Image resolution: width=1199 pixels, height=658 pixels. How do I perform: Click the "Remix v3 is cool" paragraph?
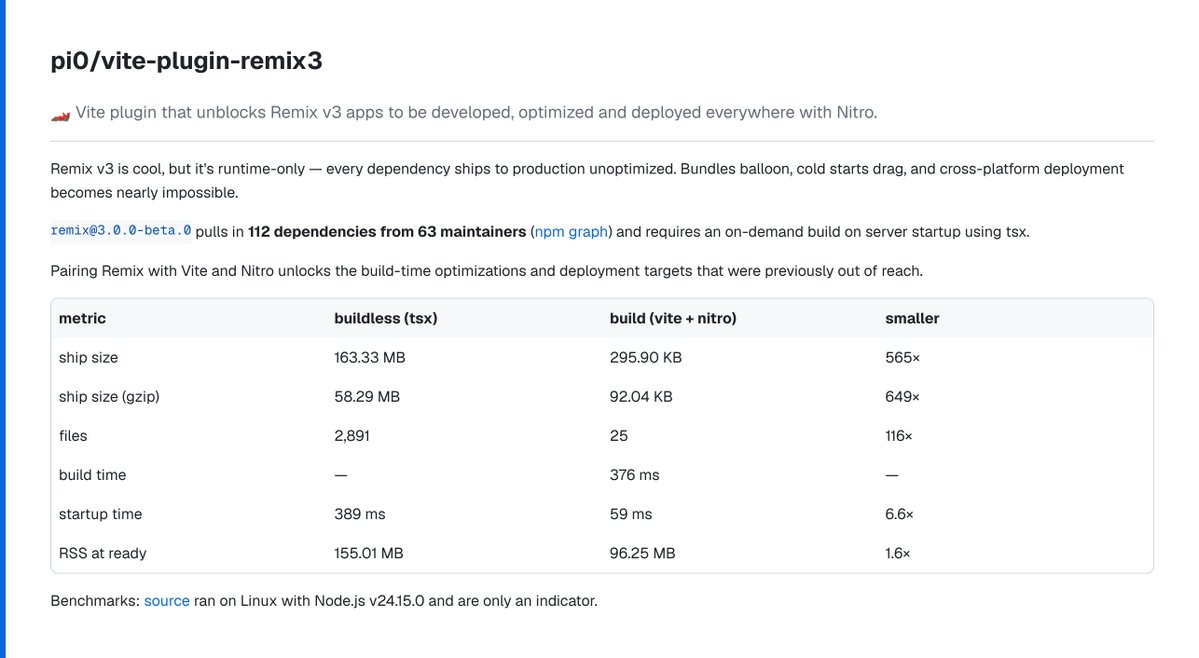pyautogui.click(x=587, y=180)
